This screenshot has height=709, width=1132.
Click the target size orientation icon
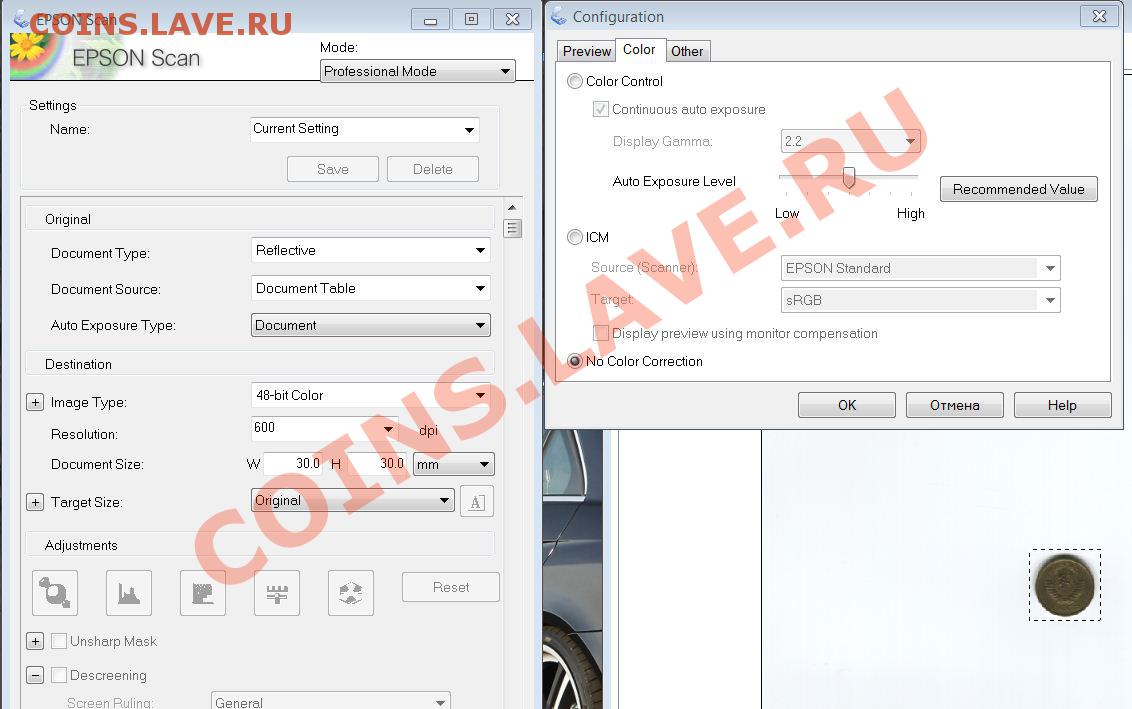pos(476,502)
